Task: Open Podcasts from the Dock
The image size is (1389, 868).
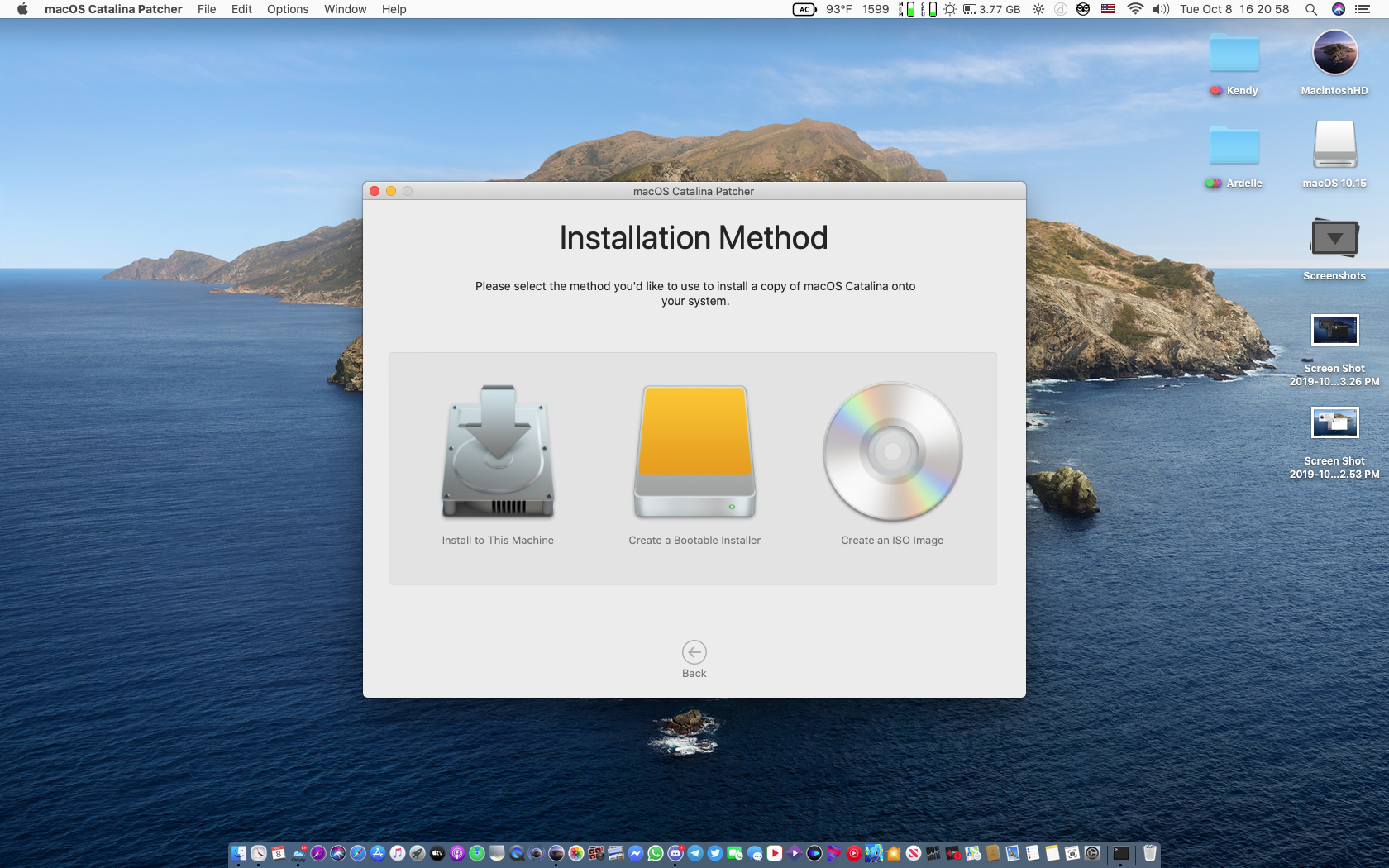Action: [x=457, y=853]
